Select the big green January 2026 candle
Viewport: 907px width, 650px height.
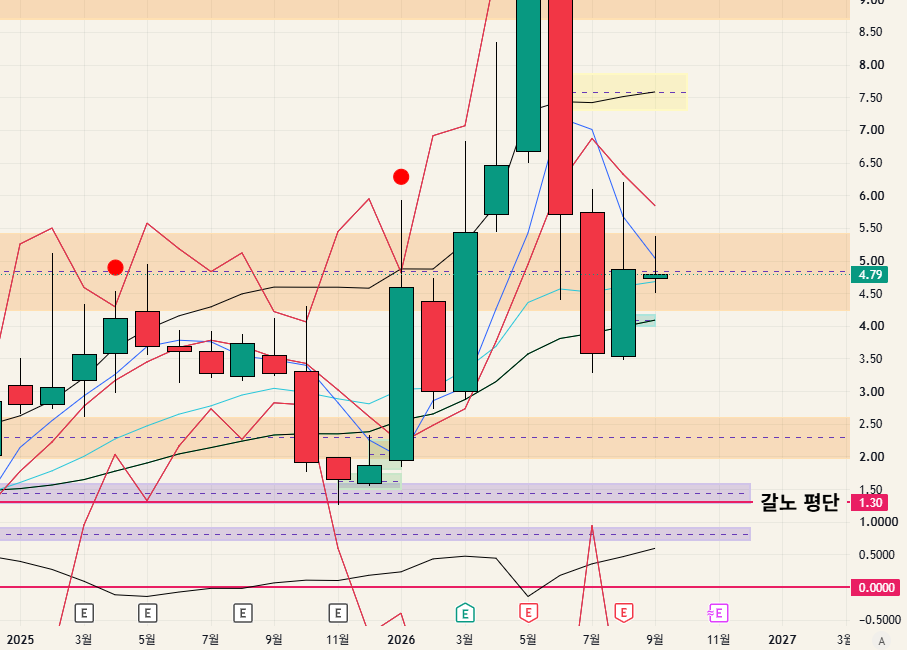click(x=401, y=374)
